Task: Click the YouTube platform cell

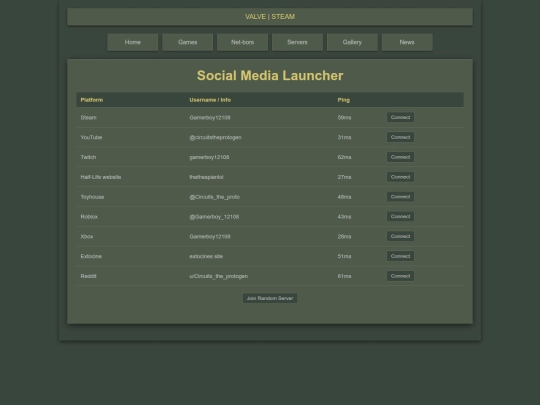Action: click(x=91, y=137)
